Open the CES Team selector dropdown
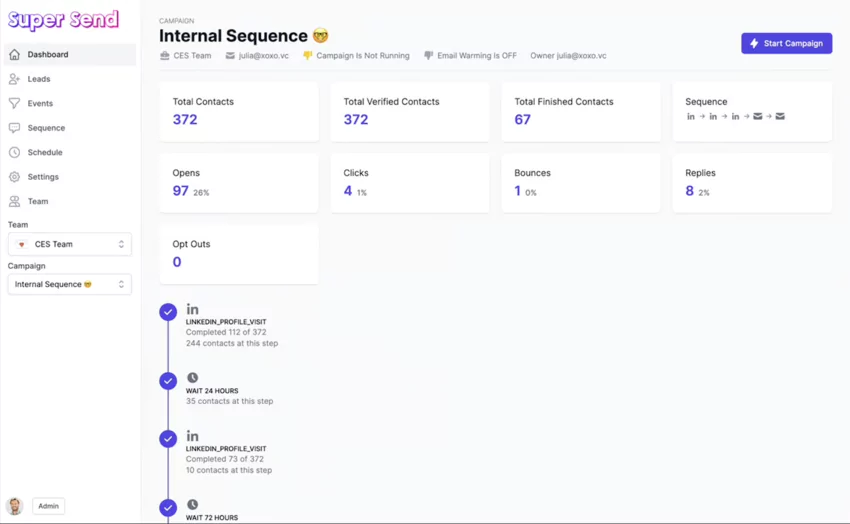This screenshot has height=524, width=850. [69, 244]
